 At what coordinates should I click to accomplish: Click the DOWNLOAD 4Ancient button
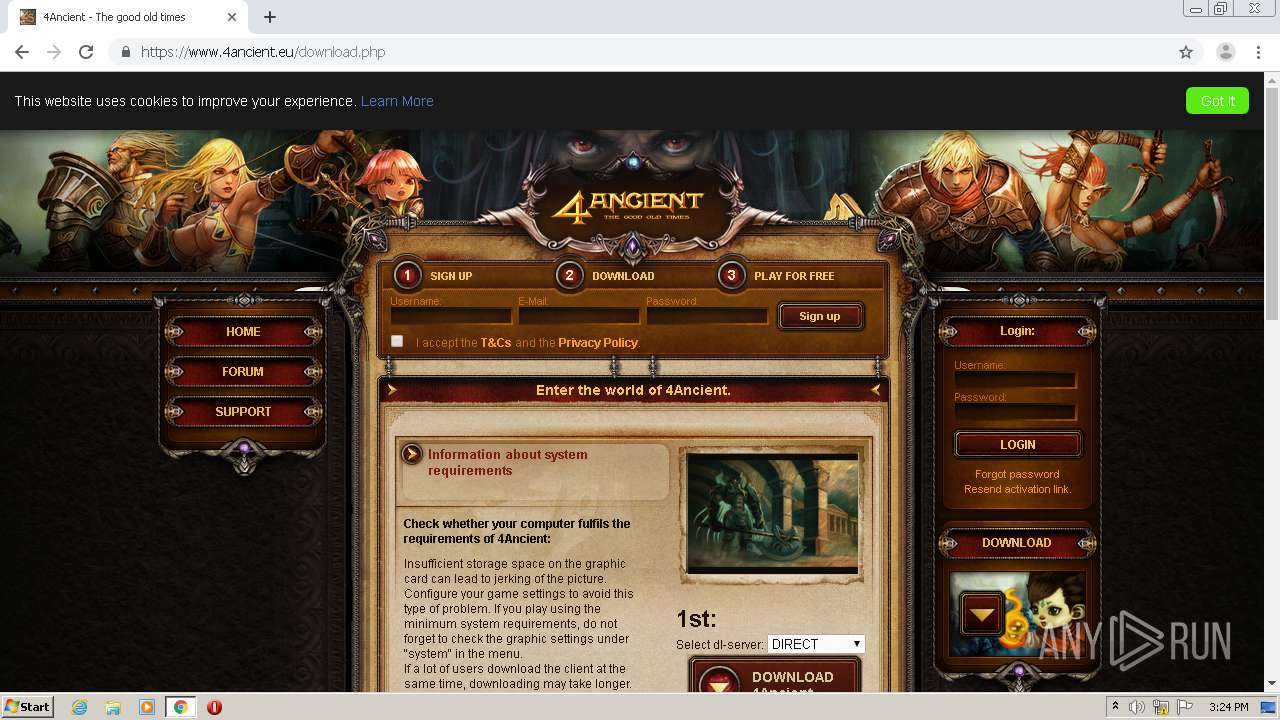(x=775, y=676)
